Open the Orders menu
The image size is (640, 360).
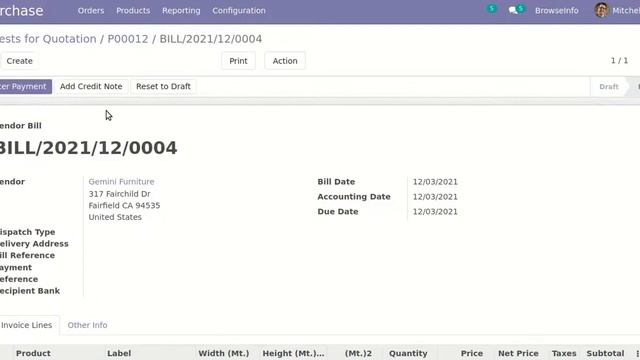pyautogui.click(x=91, y=11)
